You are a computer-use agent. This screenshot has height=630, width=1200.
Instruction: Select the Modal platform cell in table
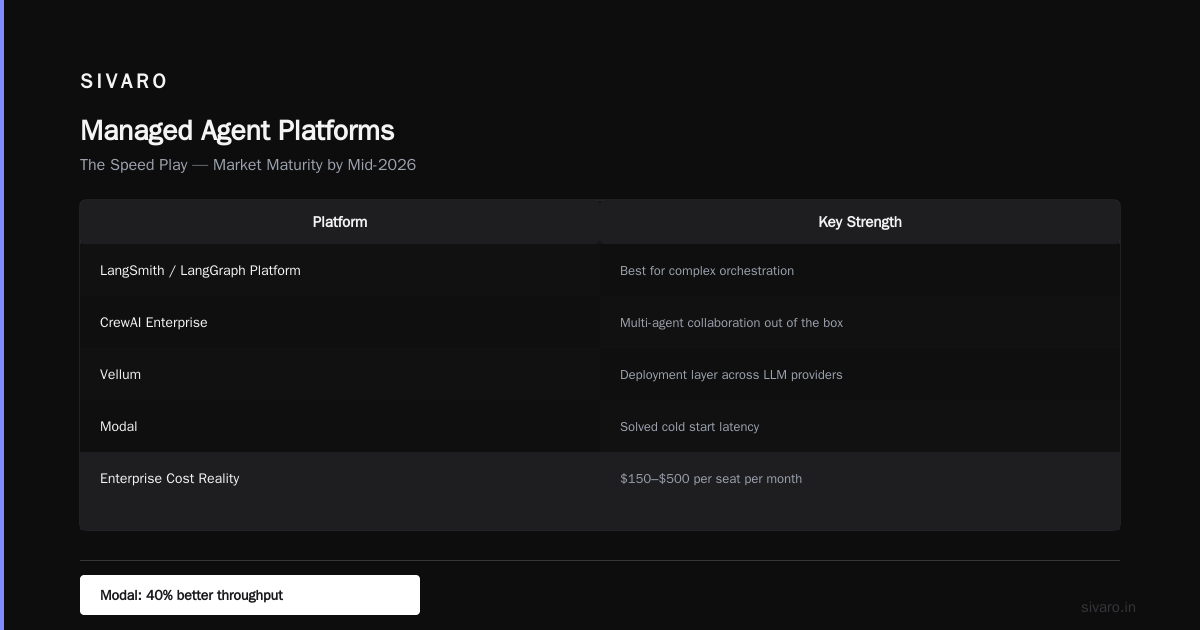click(340, 426)
